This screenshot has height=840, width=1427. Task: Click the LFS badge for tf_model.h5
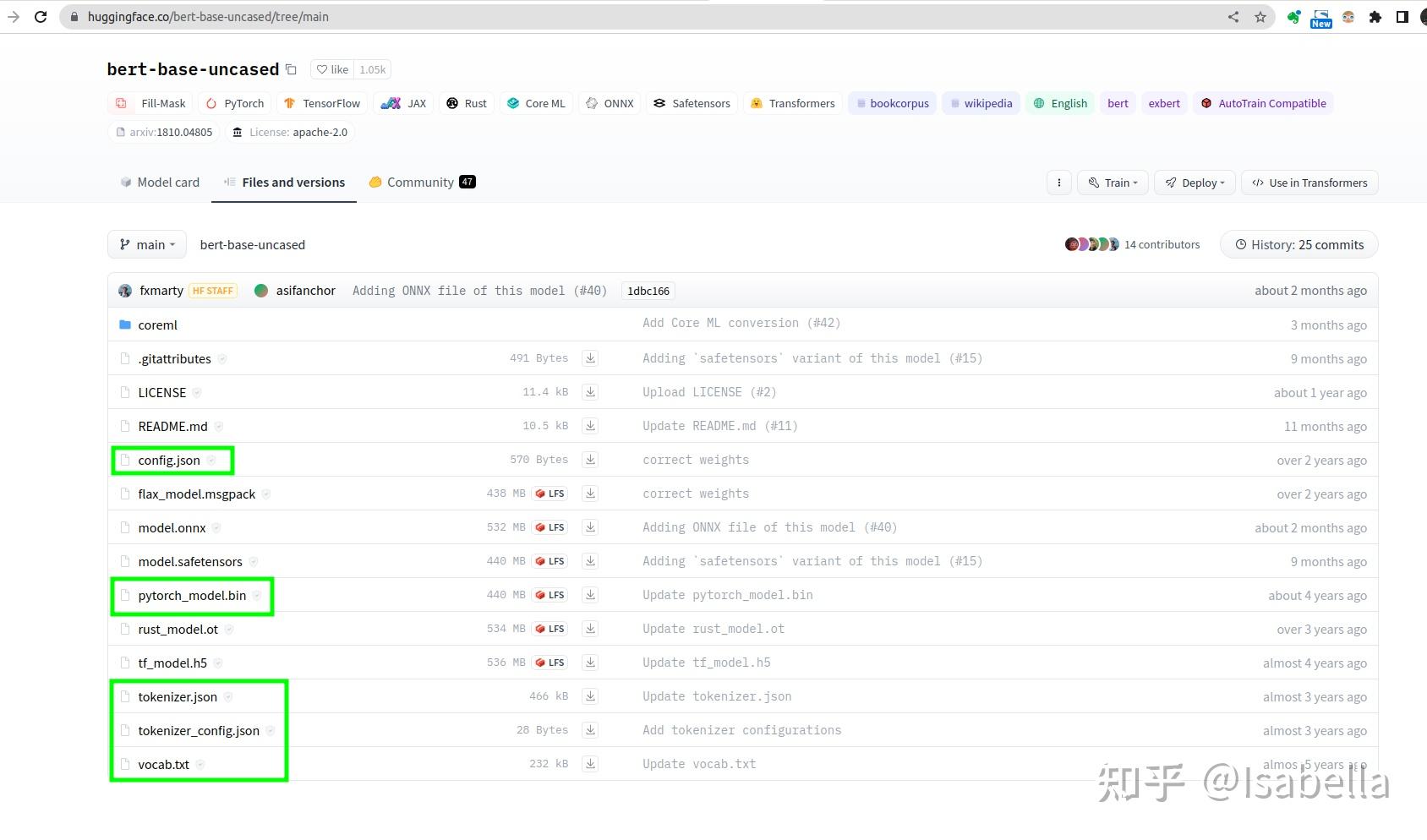tap(549, 663)
